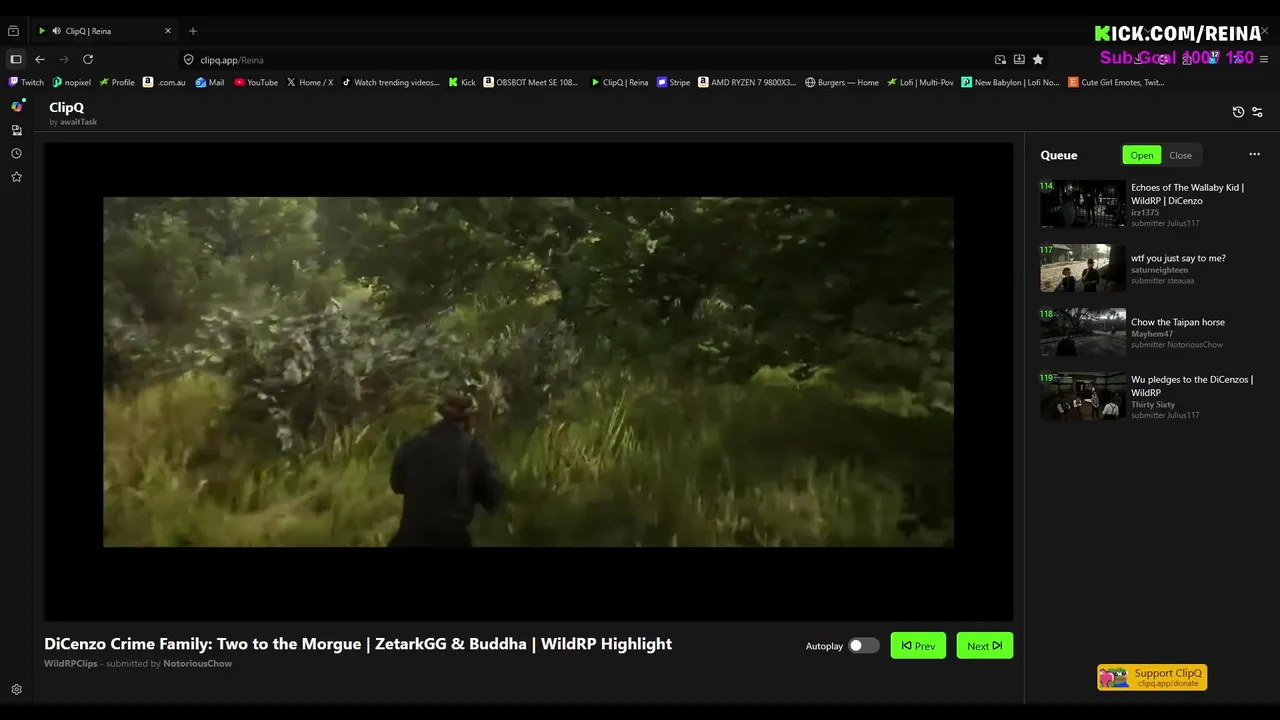
Task: Bookmark this page with the star icon
Action: [1038, 59]
